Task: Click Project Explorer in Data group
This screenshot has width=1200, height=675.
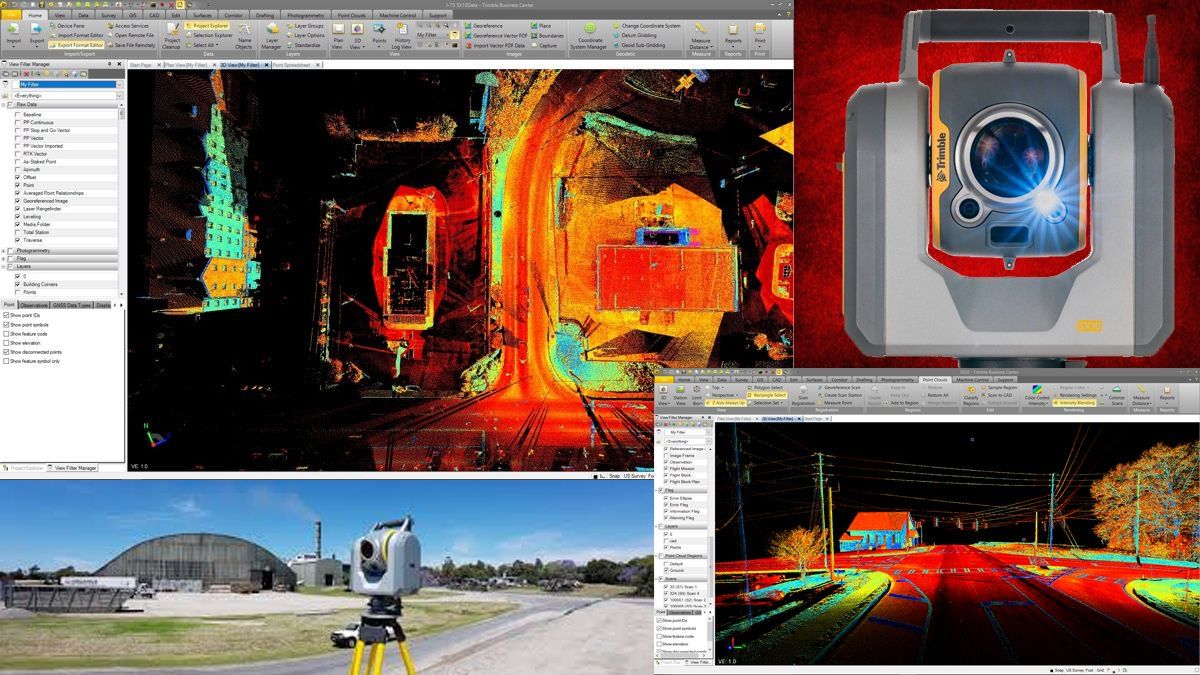Action: [x=207, y=25]
